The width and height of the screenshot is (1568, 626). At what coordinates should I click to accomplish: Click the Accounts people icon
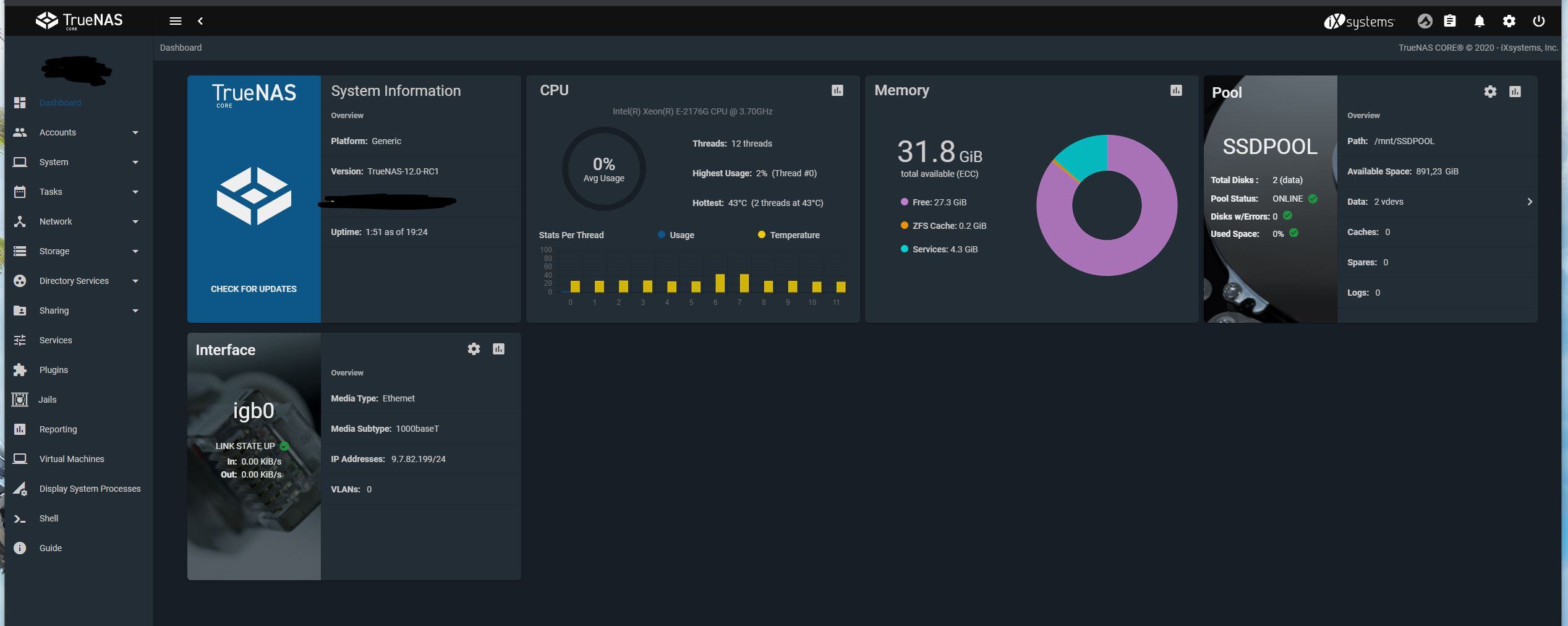tap(20, 132)
